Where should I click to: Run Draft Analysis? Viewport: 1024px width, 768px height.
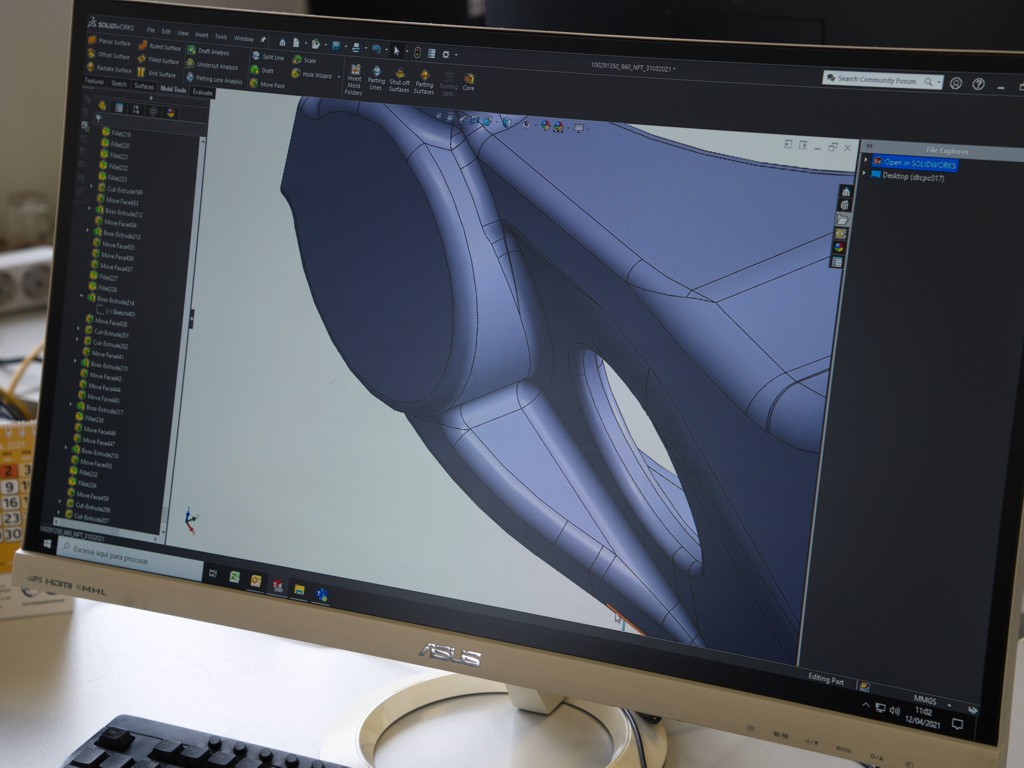(x=210, y=51)
